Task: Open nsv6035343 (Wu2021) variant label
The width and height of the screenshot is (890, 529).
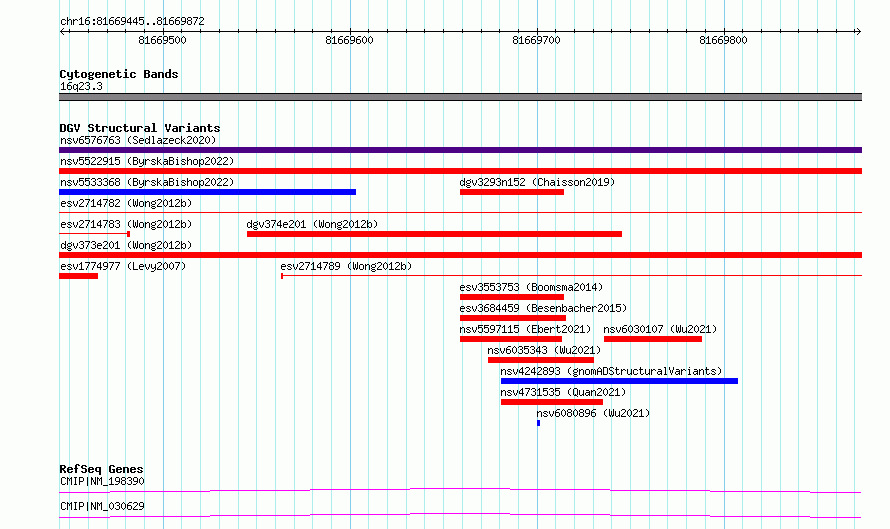Action: point(544,350)
